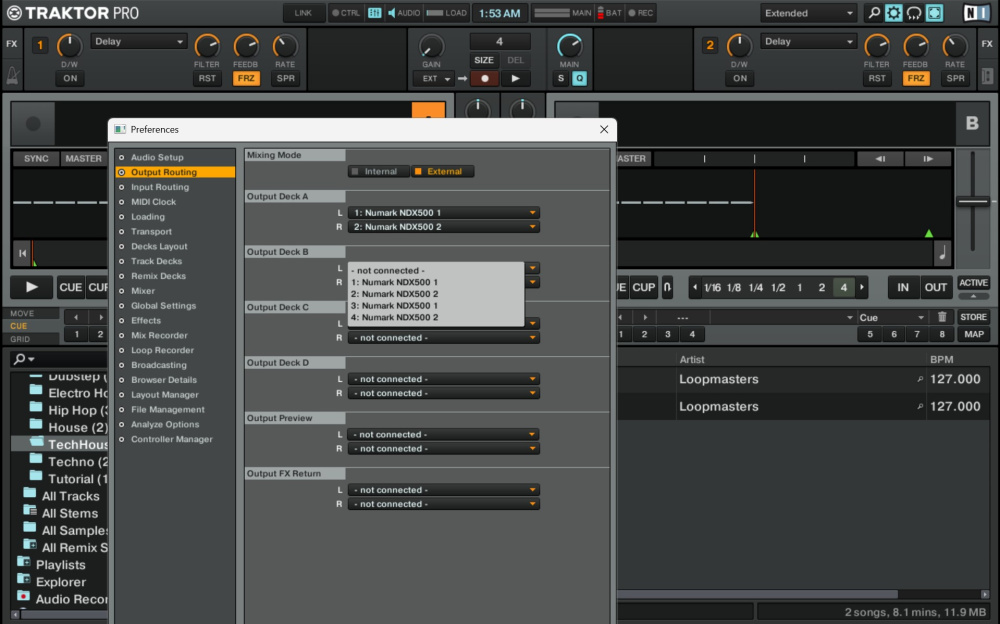Open Controller Manager preferences page
Image resolution: width=1000 pixels, height=624 pixels.
coord(172,439)
